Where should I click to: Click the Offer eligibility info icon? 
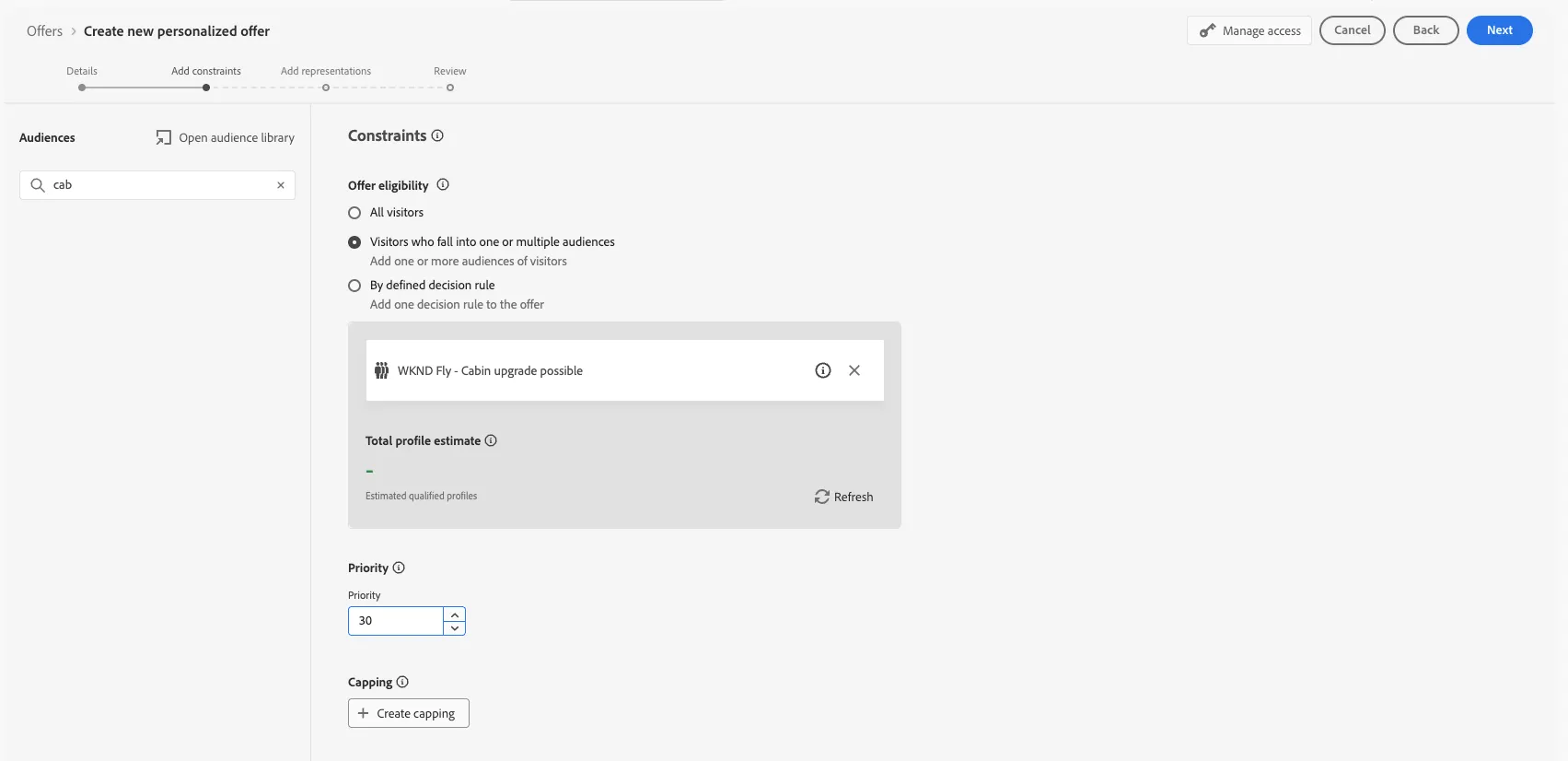click(x=443, y=184)
